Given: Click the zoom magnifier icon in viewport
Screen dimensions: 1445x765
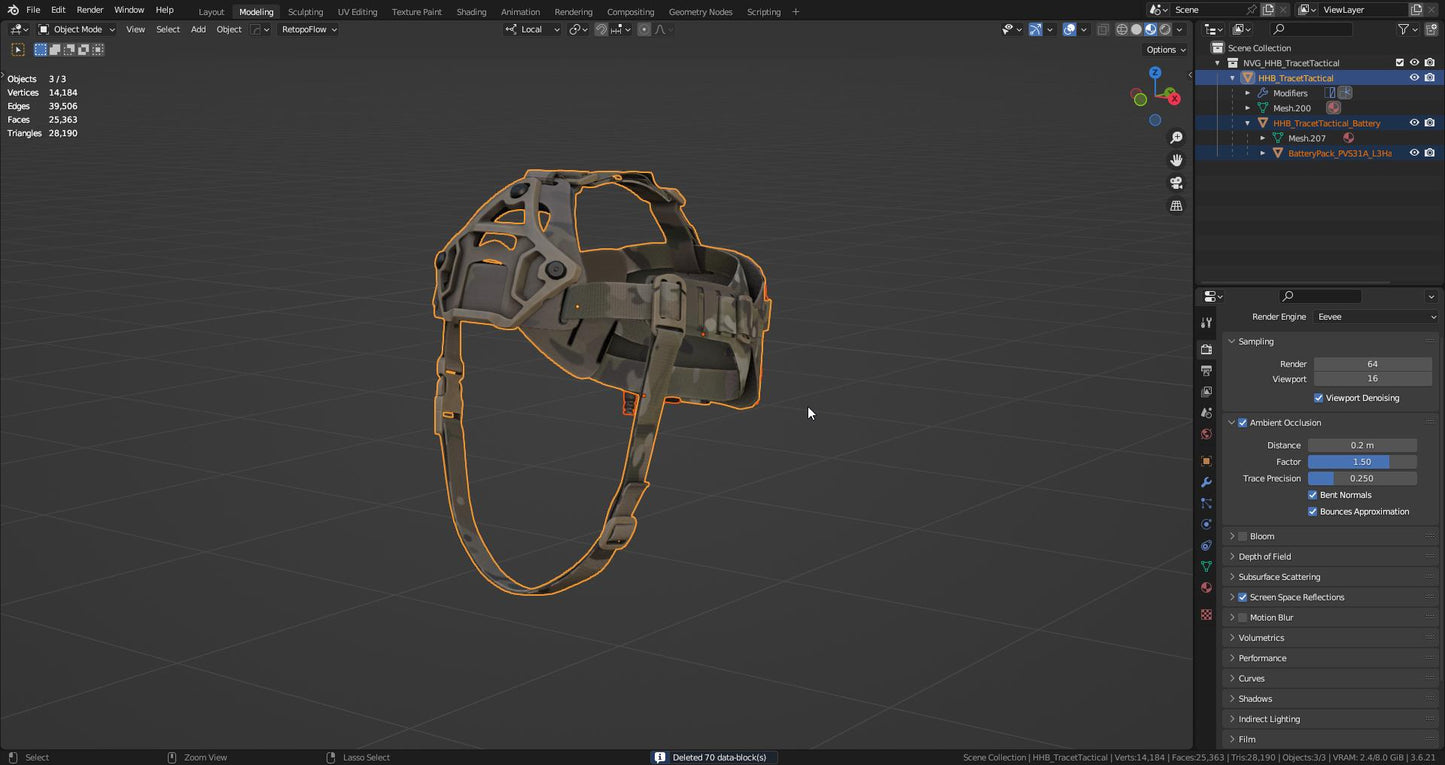Looking at the screenshot, I should coord(1176,138).
